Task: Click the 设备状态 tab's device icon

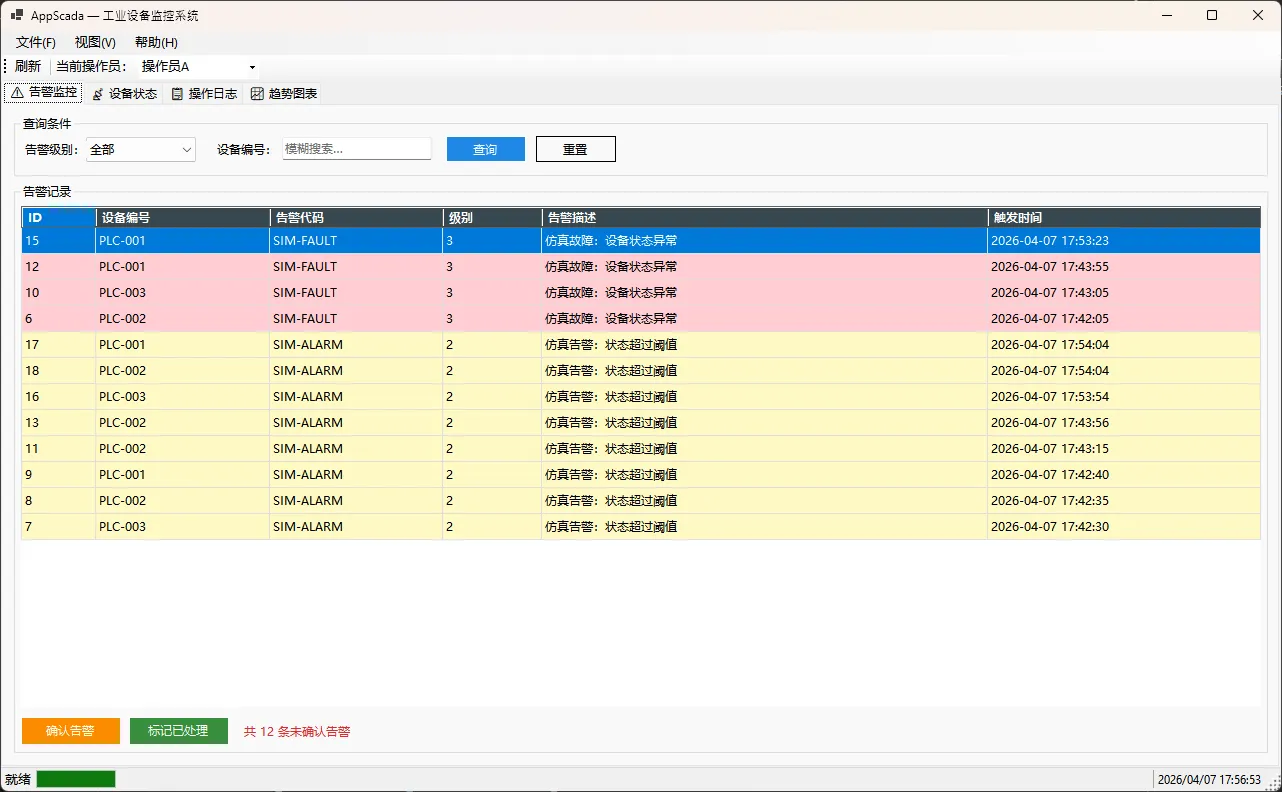Action: click(x=98, y=94)
